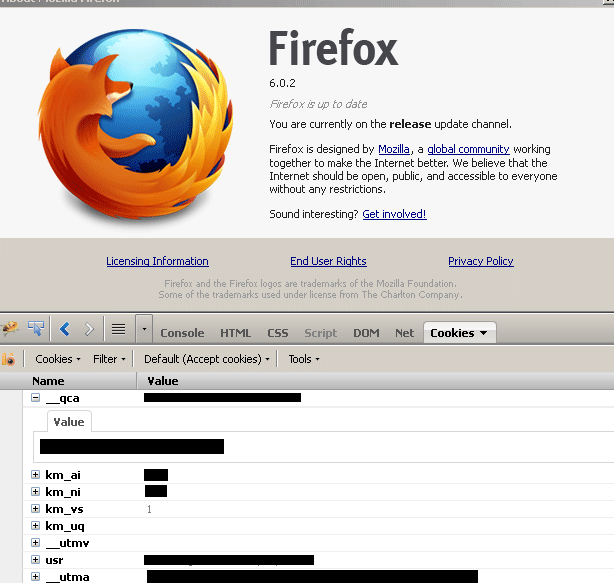Image resolution: width=614 pixels, height=583 pixels.
Task: Select the Value tab under __qca
Action: click(x=69, y=422)
